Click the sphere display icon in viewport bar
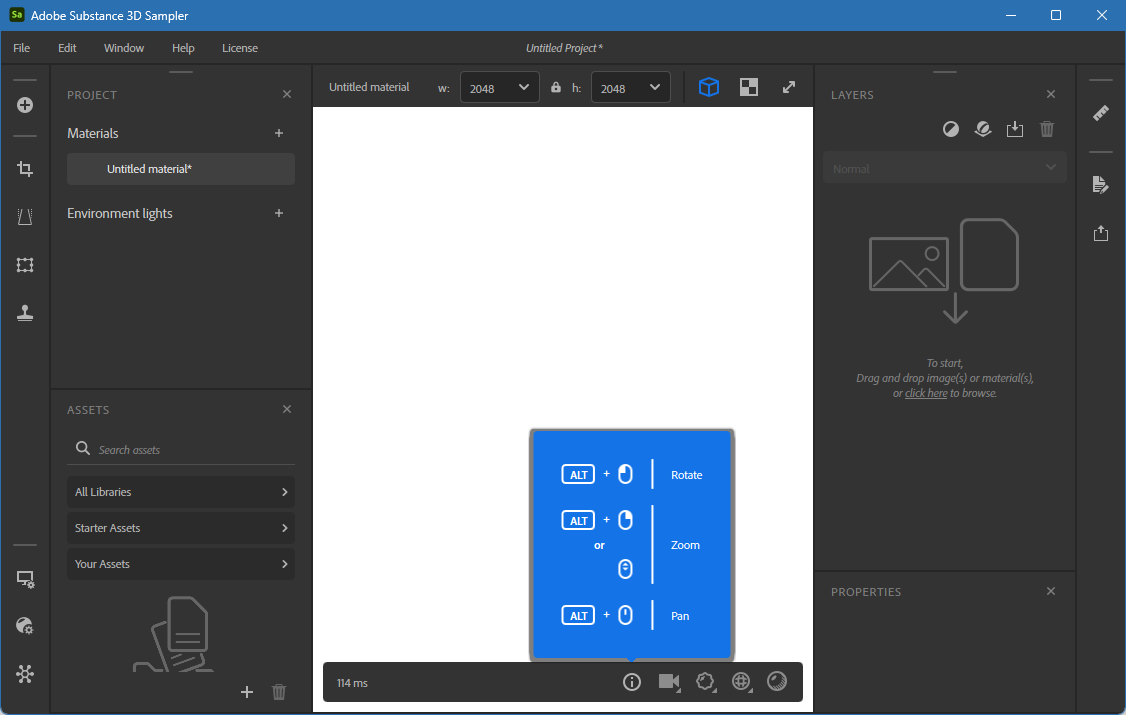1126x715 pixels. (x=777, y=681)
